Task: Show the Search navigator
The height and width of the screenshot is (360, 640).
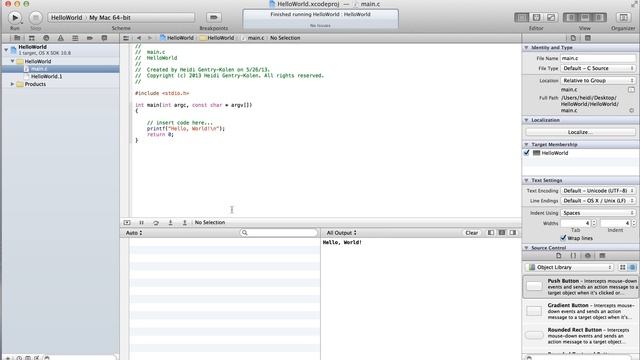Action: click(x=46, y=38)
